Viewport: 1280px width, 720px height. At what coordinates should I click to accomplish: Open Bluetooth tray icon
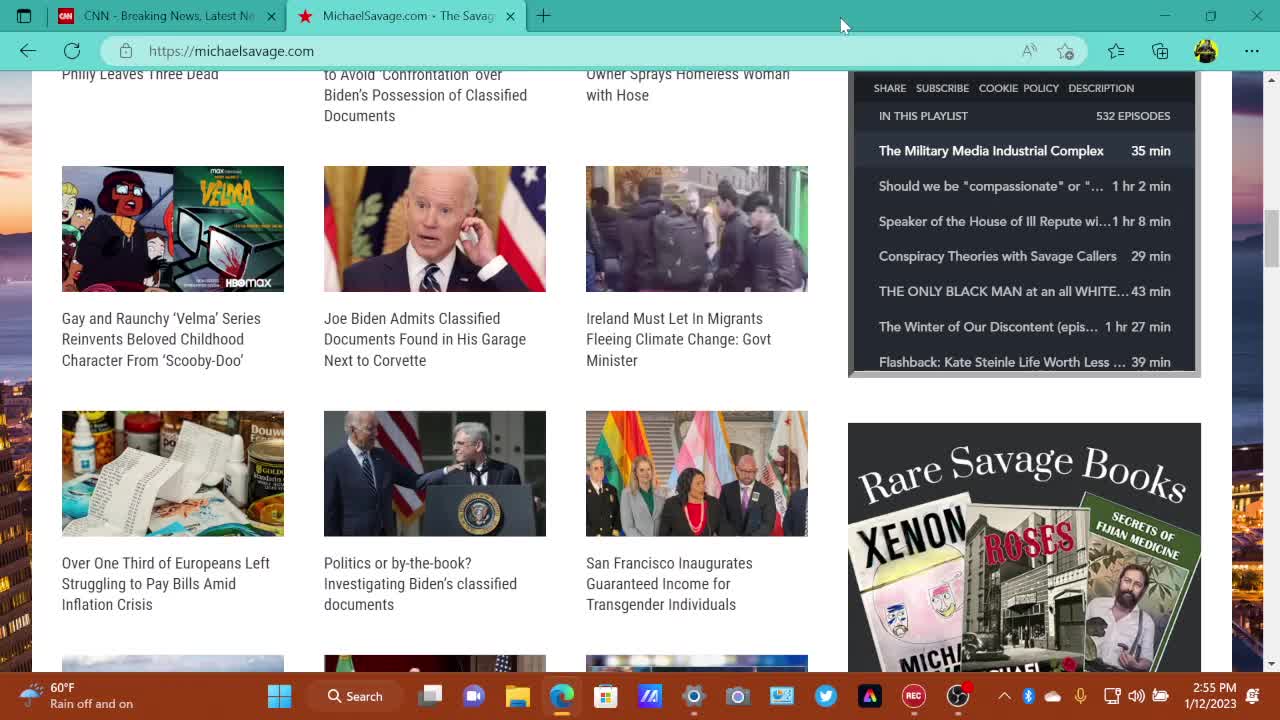[x=1029, y=696]
